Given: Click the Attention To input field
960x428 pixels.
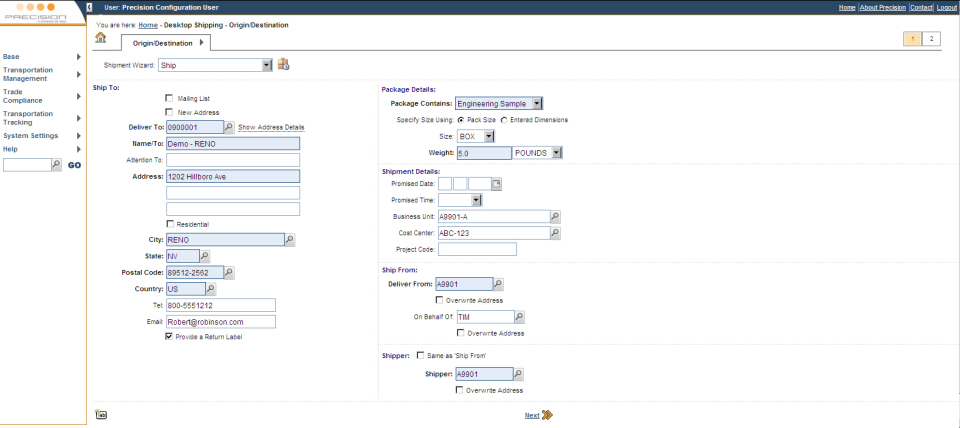Looking at the screenshot, I should [233, 160].
